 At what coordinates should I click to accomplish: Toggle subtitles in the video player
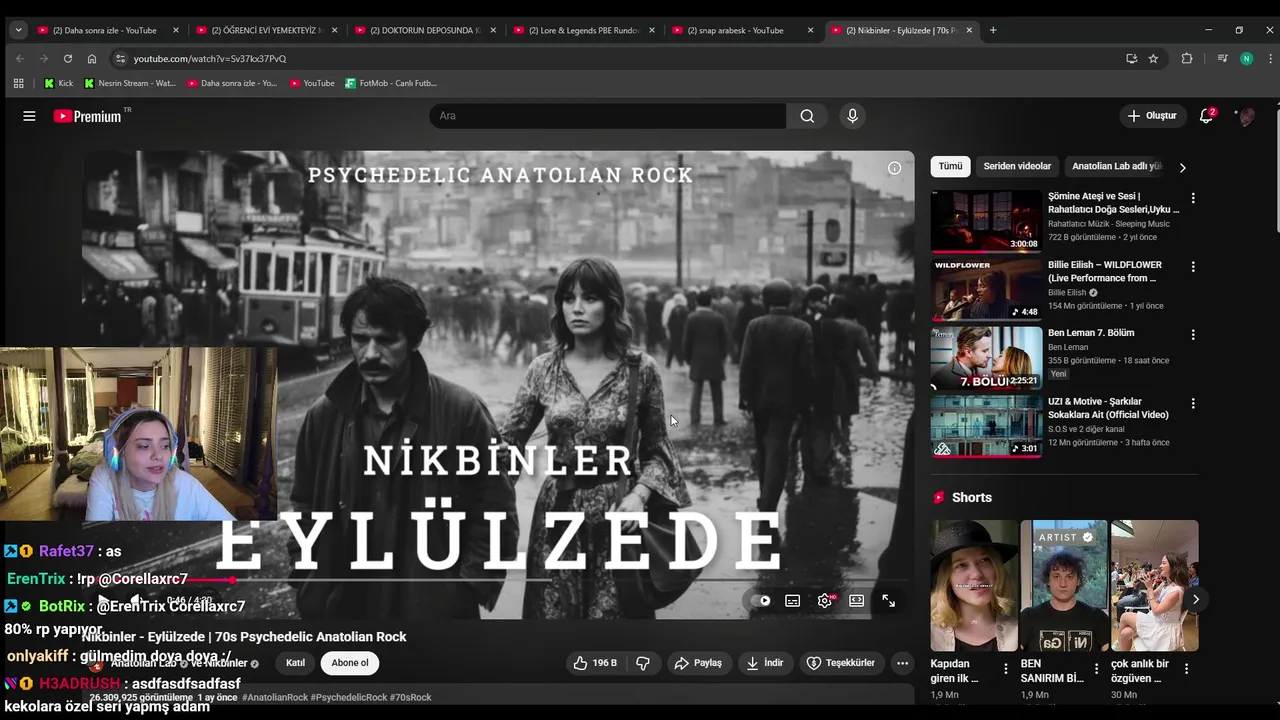pos(792,601)
